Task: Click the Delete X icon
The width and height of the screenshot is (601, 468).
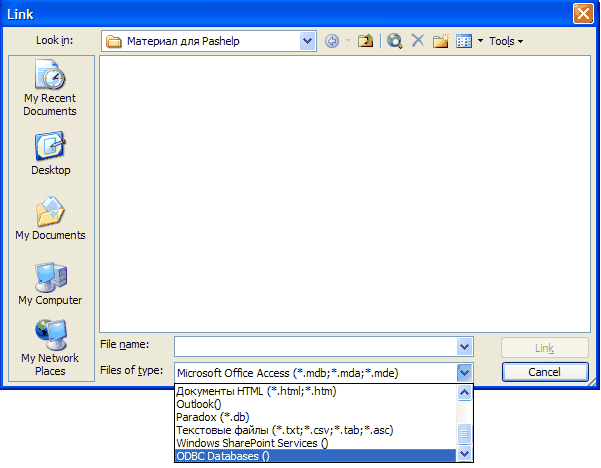Action: coord(417,40)
